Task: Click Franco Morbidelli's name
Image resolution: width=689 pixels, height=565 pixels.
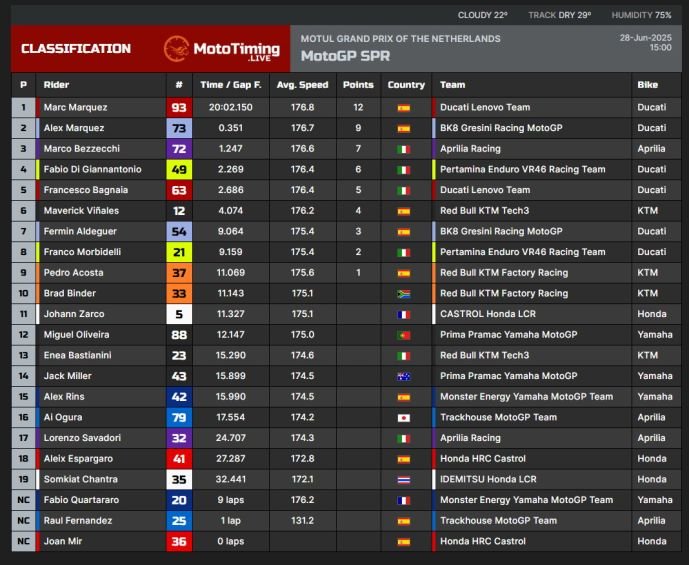Action: pyautogui.click(x=82, y=252)
